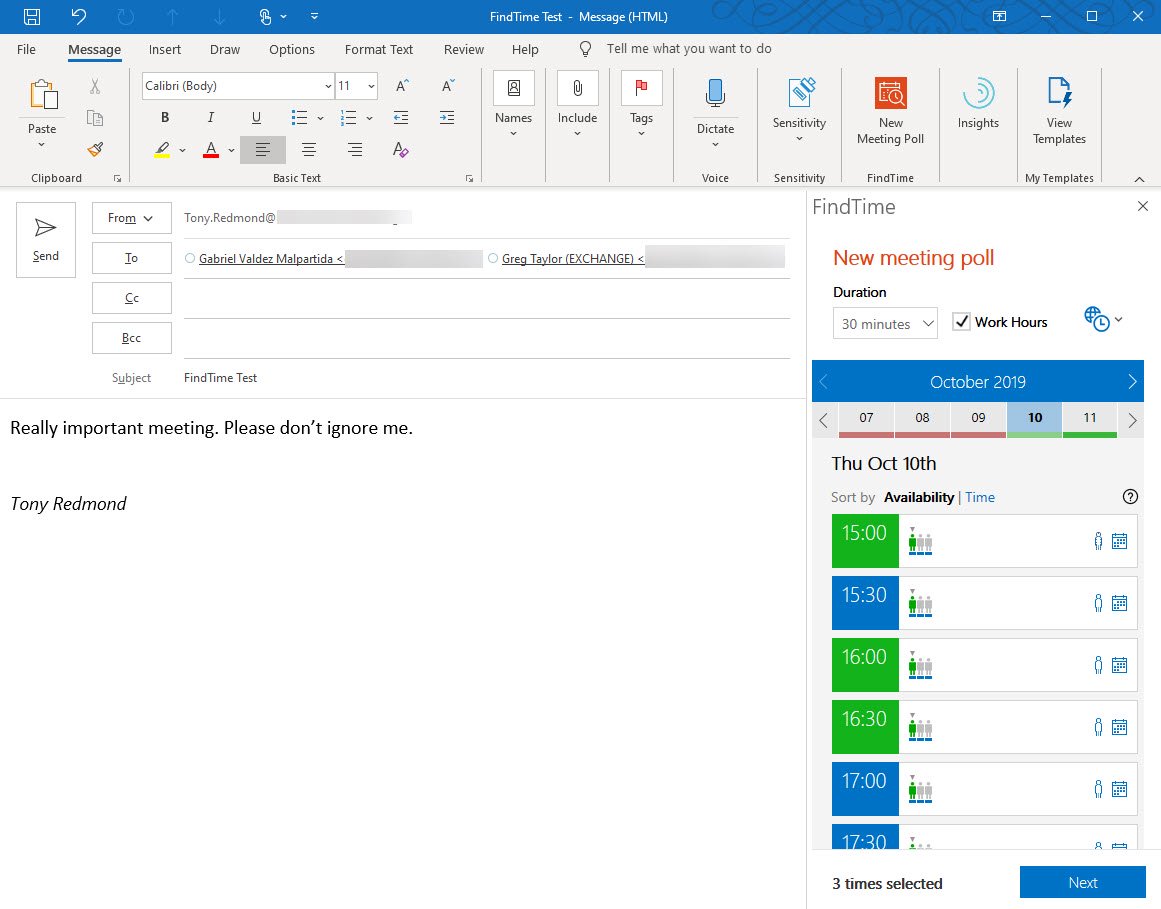Viewport: 1161px width, 909px height.
Task: Click the Paste clipboard icon
Action: [43, 95]
